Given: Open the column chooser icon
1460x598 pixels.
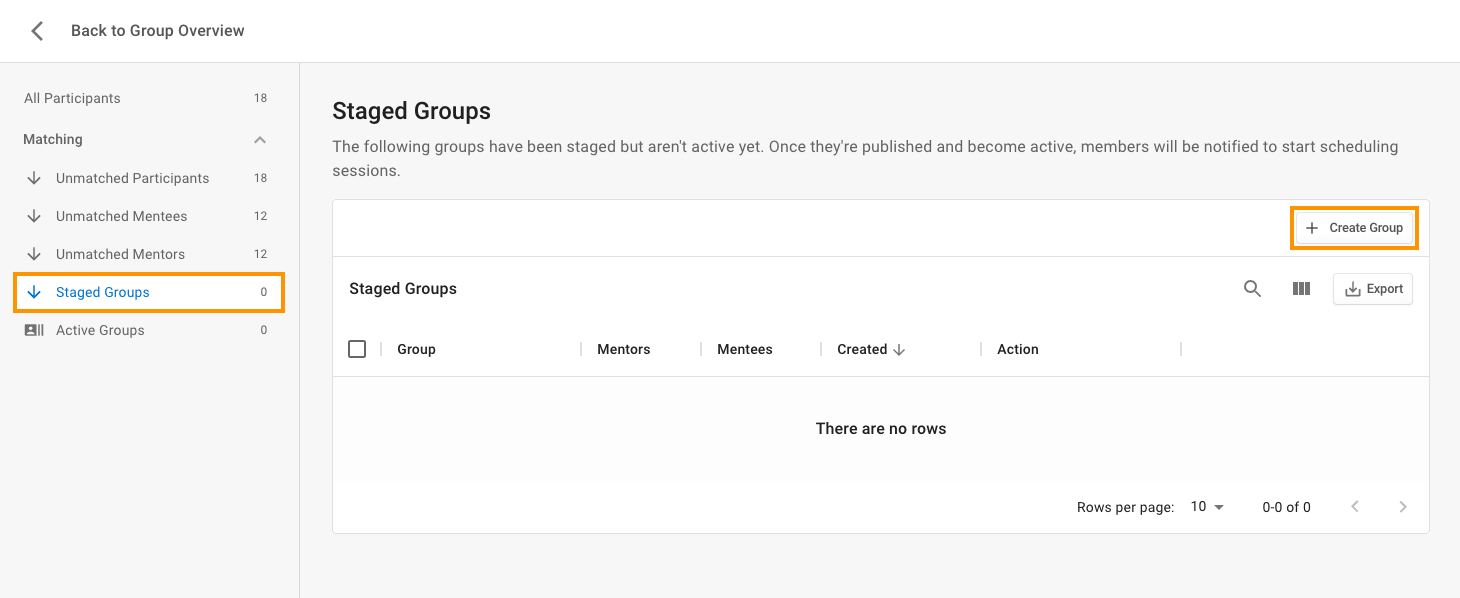Looking at the screenshot, I should click(x=1301, y=289).
